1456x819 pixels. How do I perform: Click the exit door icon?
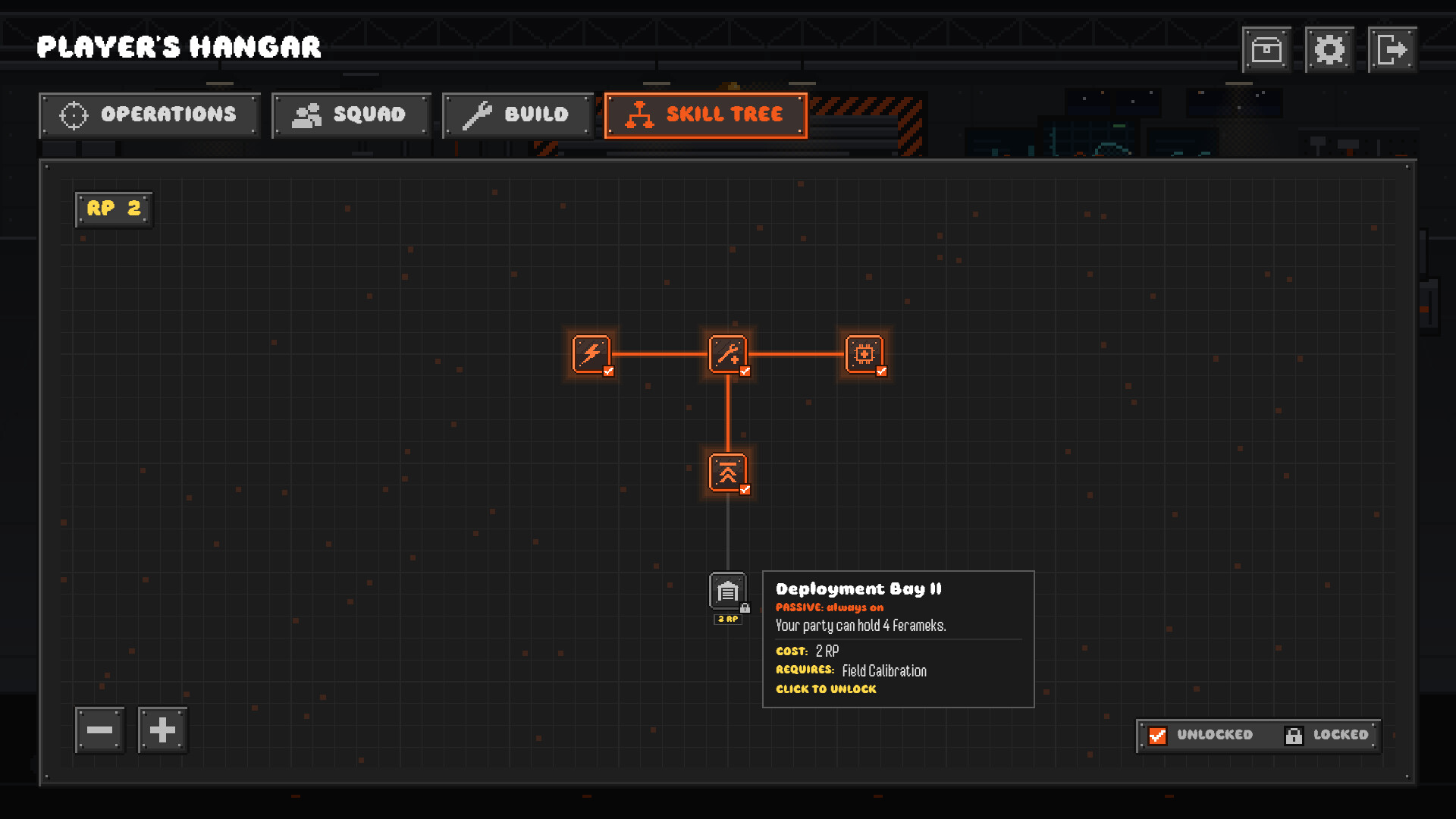[x=1392, y=50]
